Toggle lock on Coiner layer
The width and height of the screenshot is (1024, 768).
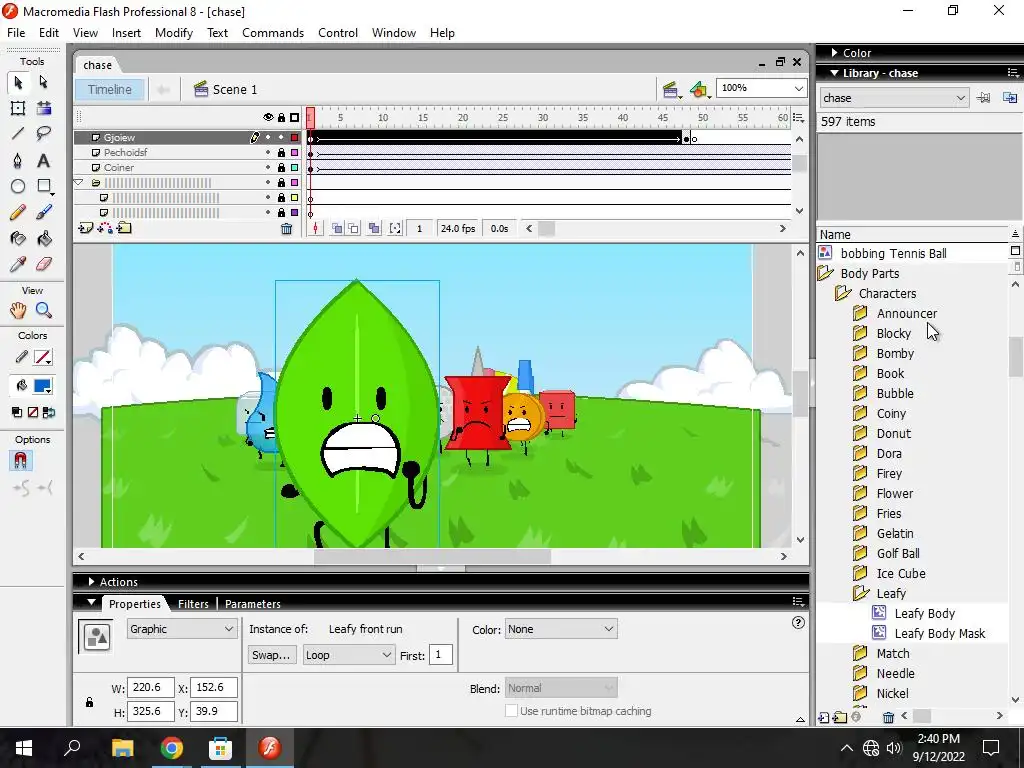click(281, 168)
